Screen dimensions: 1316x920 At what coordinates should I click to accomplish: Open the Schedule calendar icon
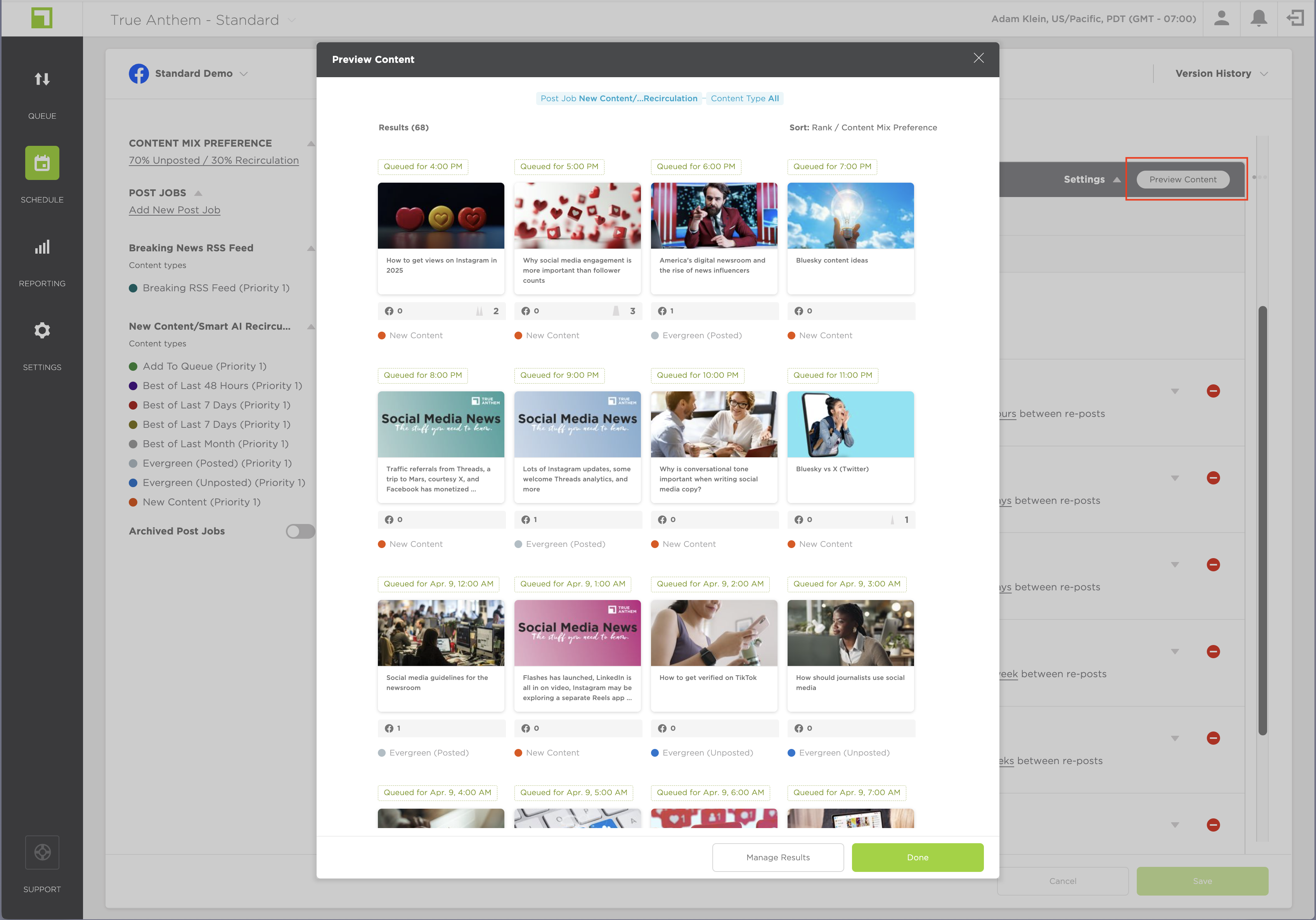click(x=42, y=163)
